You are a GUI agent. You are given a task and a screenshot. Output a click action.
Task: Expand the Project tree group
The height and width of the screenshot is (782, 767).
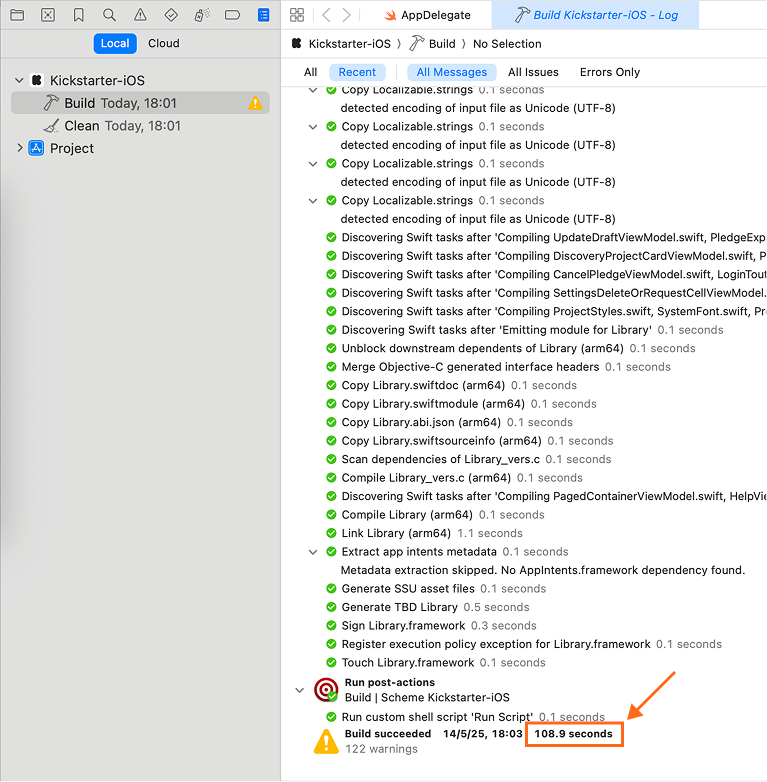click(x=19, y=148)
